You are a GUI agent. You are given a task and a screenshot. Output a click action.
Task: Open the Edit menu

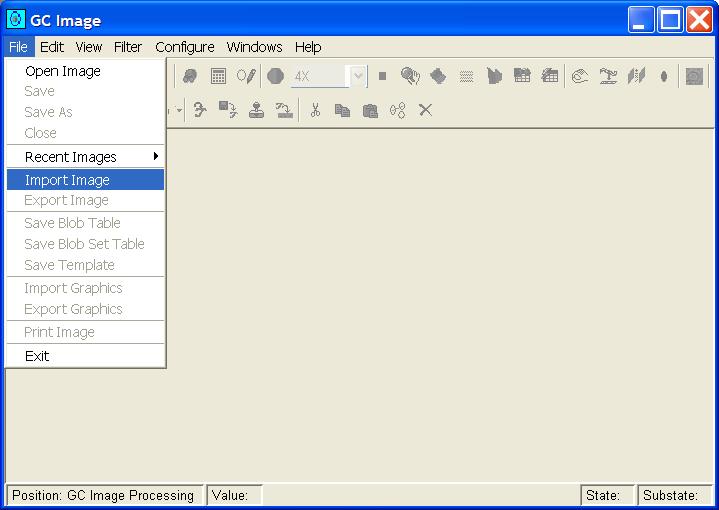[x=52, y=47]
